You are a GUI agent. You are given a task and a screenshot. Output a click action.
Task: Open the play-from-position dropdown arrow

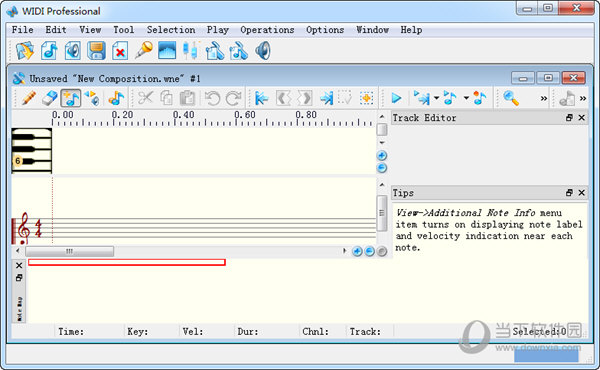(x=437, y=98)
